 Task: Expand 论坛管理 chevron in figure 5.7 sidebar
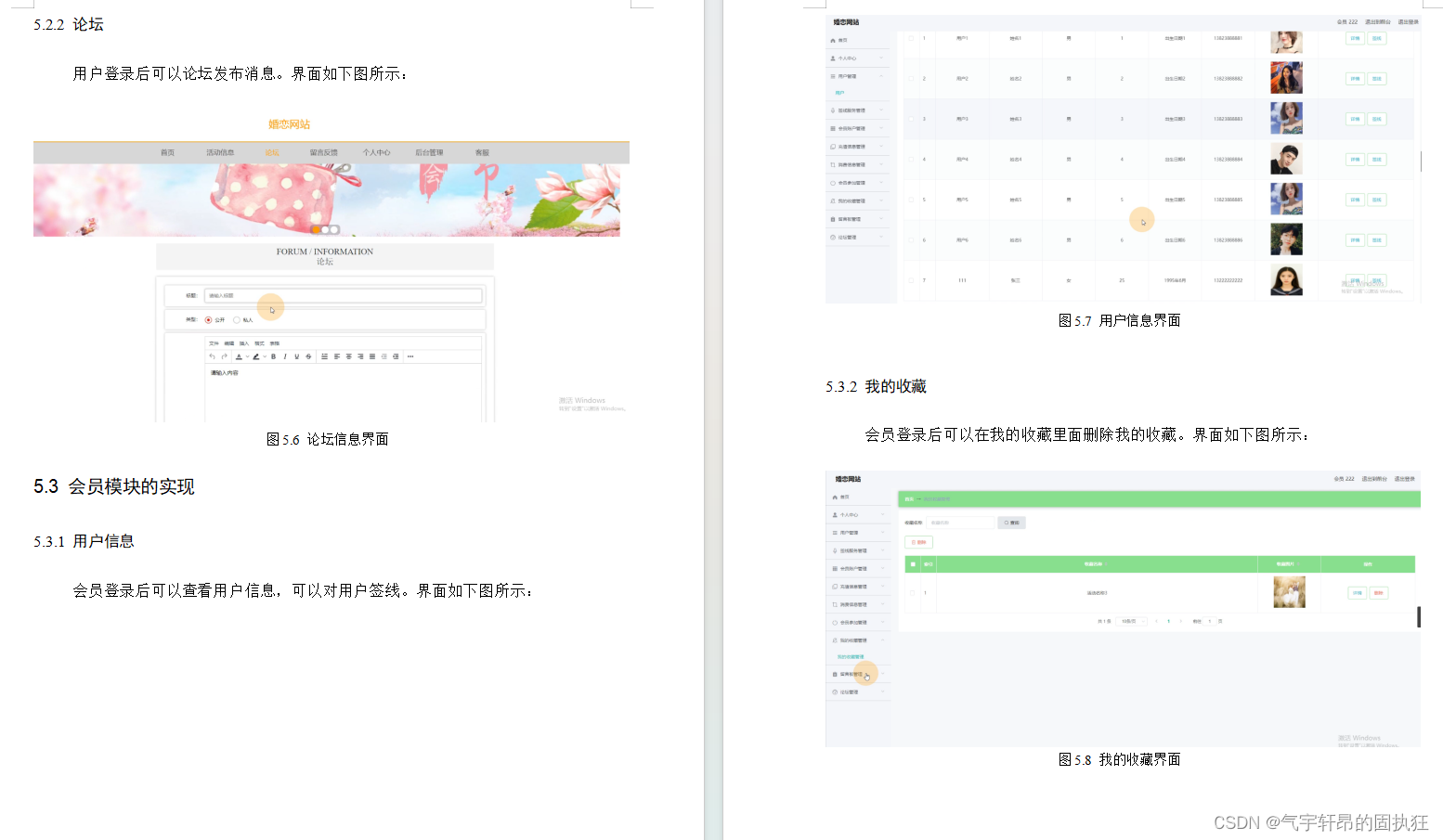(x=881, y=237)
